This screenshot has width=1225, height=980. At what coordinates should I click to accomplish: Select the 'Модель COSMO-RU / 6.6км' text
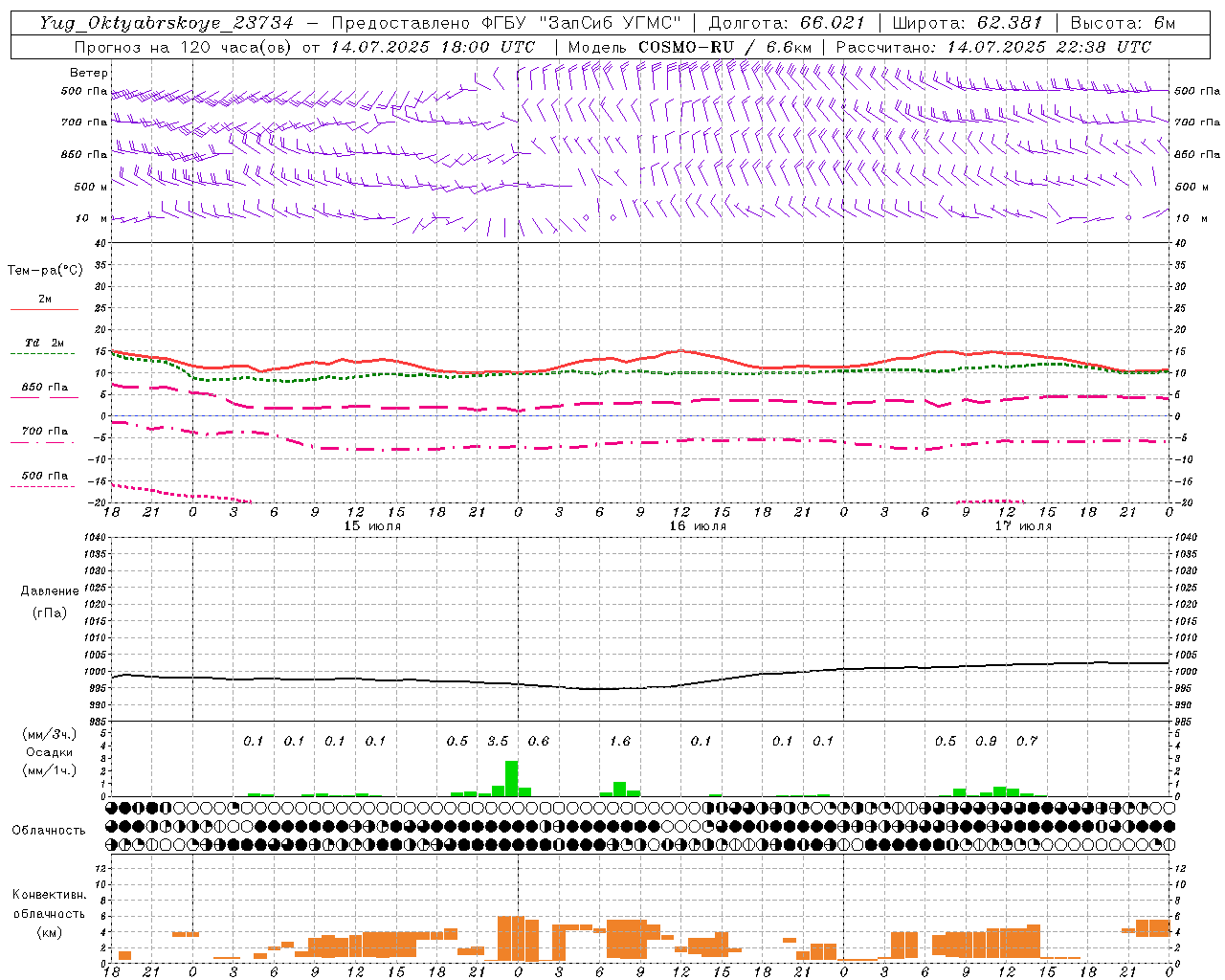click(690, 47)
